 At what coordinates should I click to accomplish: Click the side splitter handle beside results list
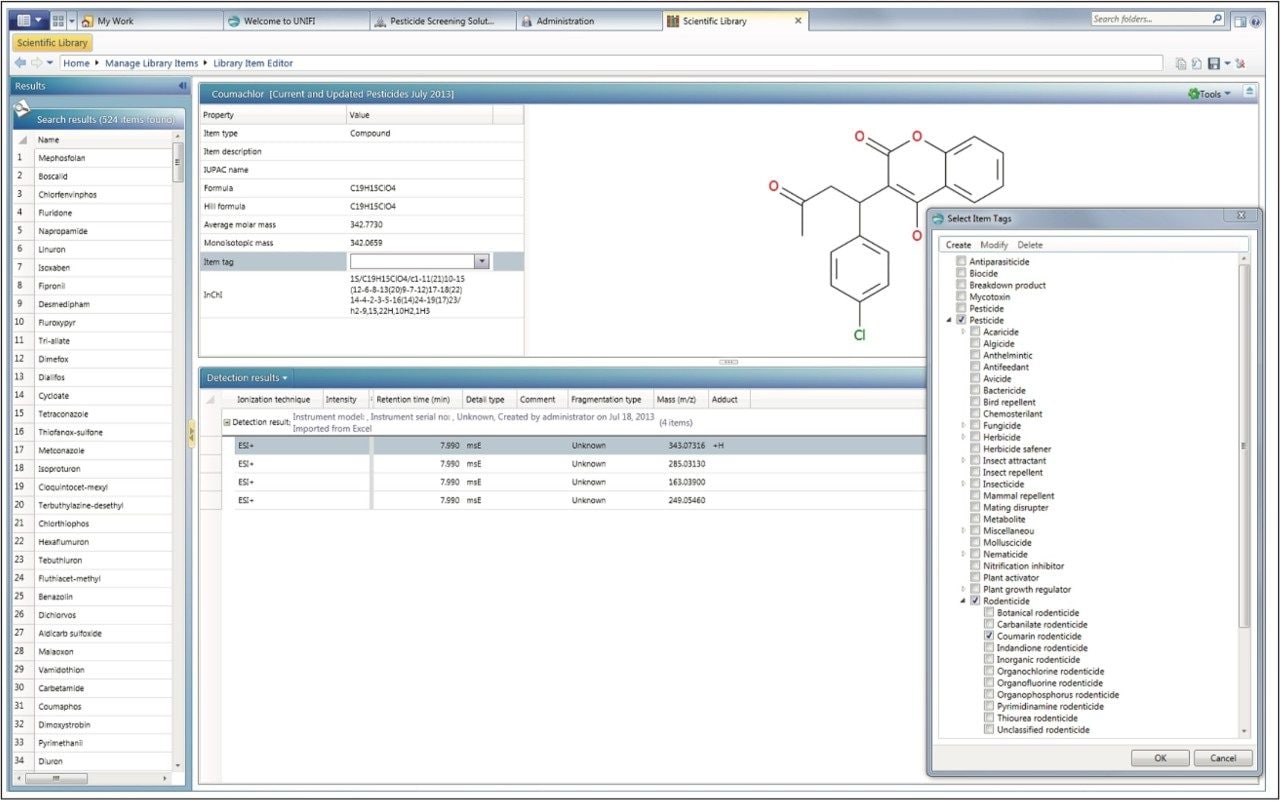click(192, 433)
